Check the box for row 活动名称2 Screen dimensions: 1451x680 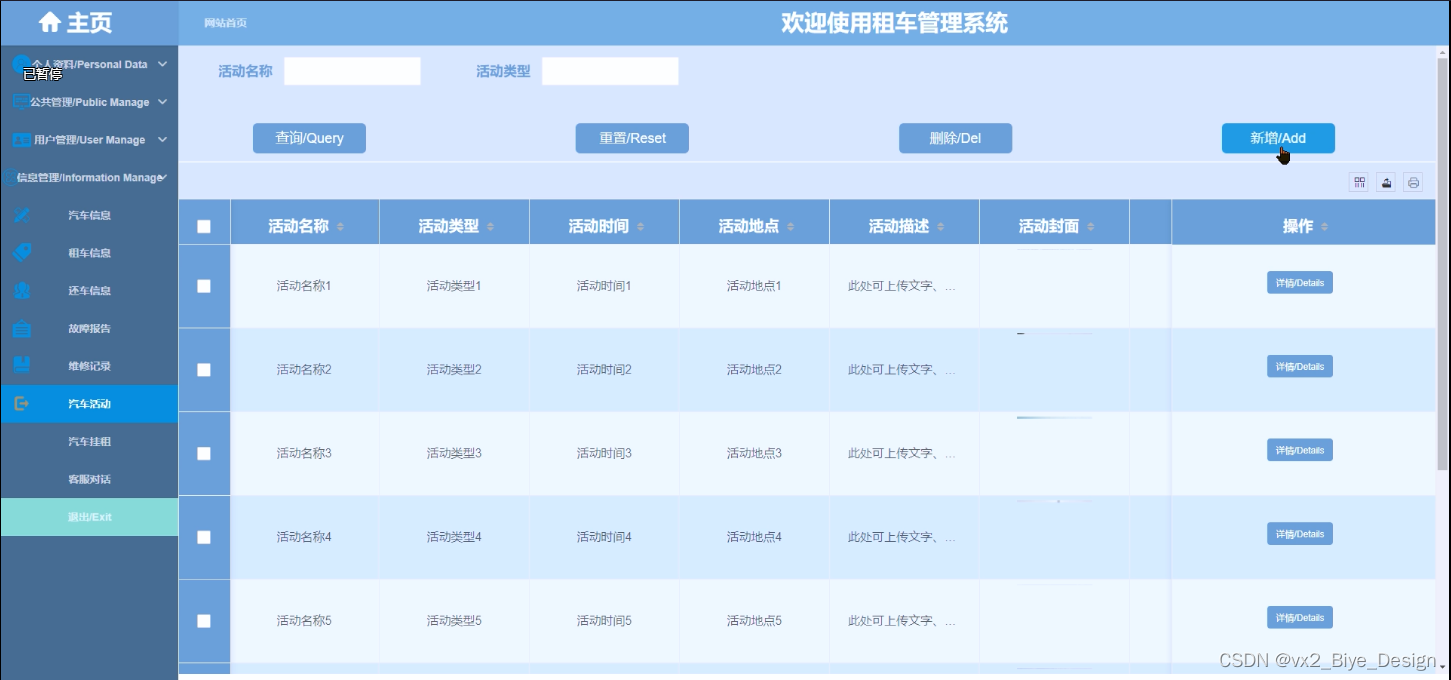204,370
